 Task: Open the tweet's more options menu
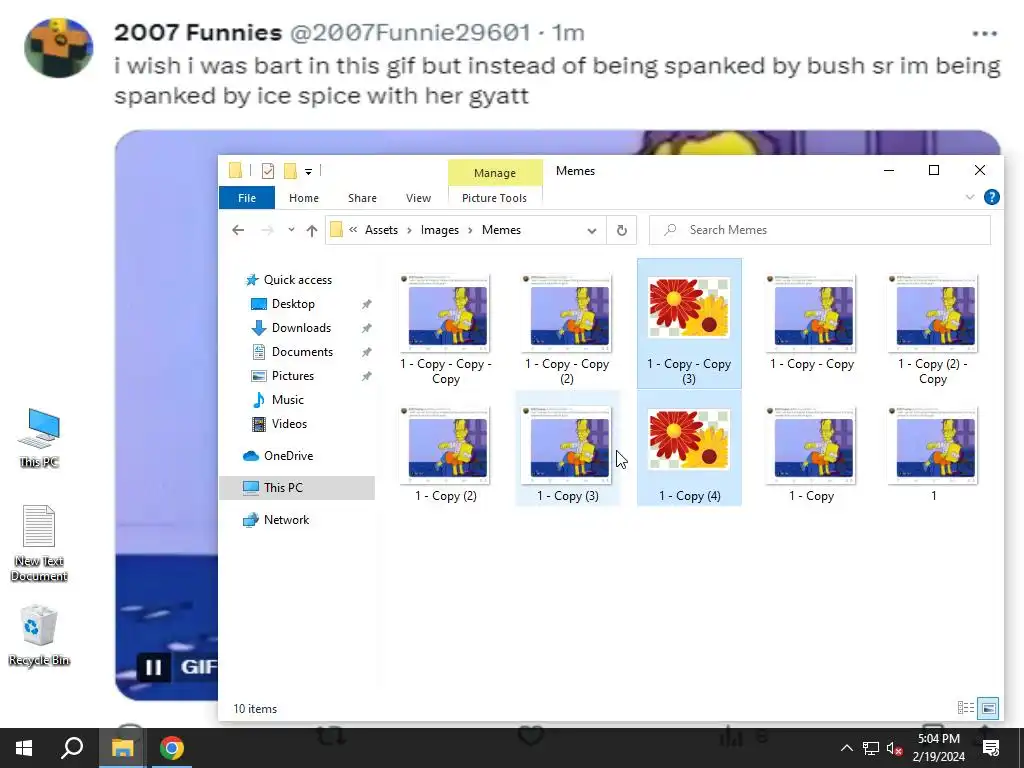pos(984,33)
